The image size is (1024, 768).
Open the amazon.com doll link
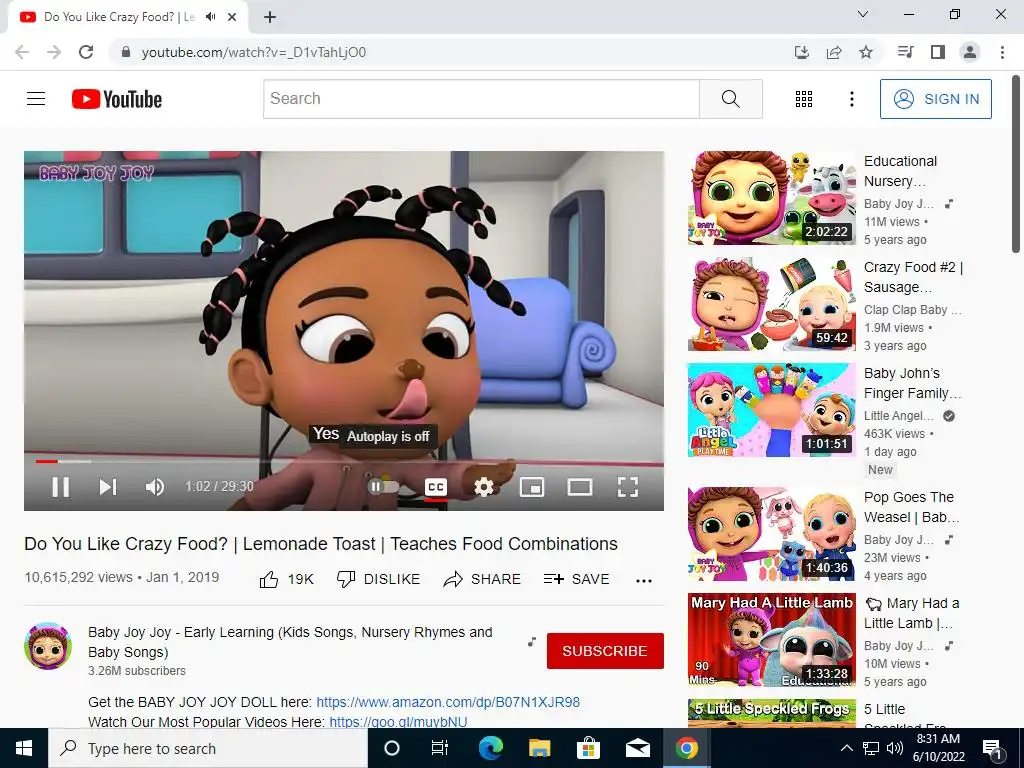448,702
